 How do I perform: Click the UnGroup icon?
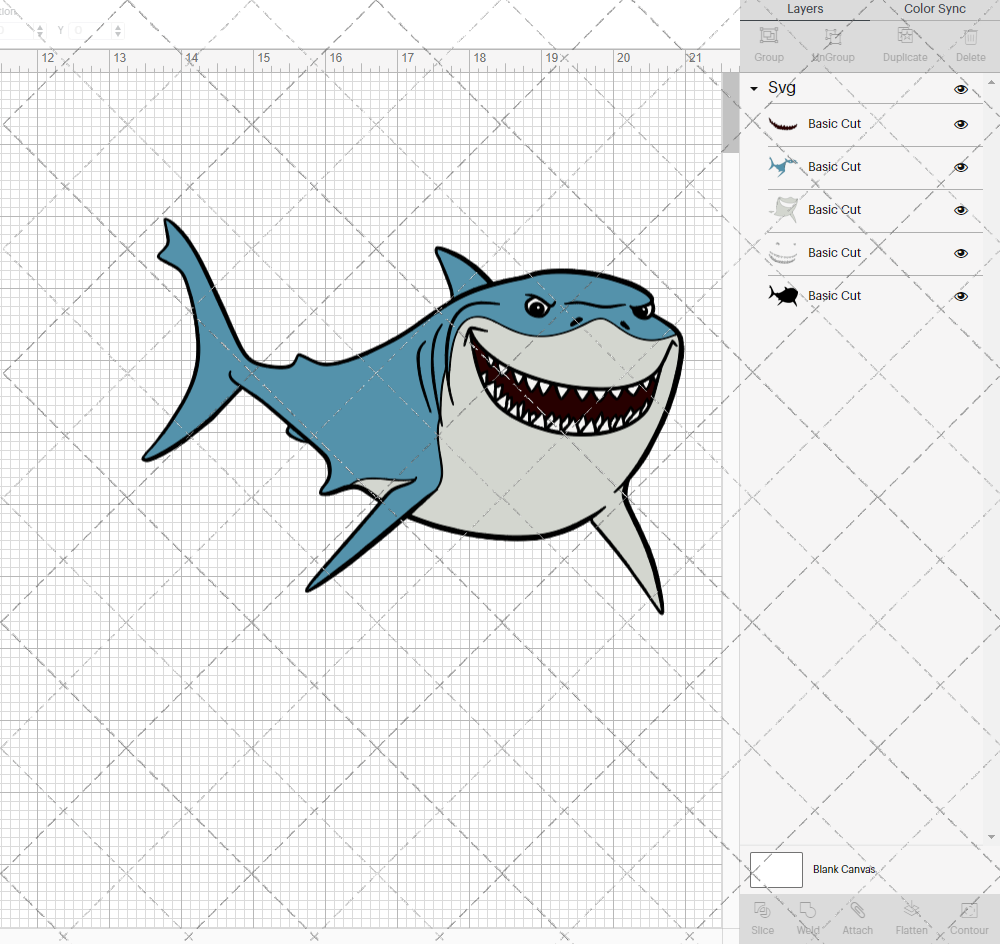[832, 36]
